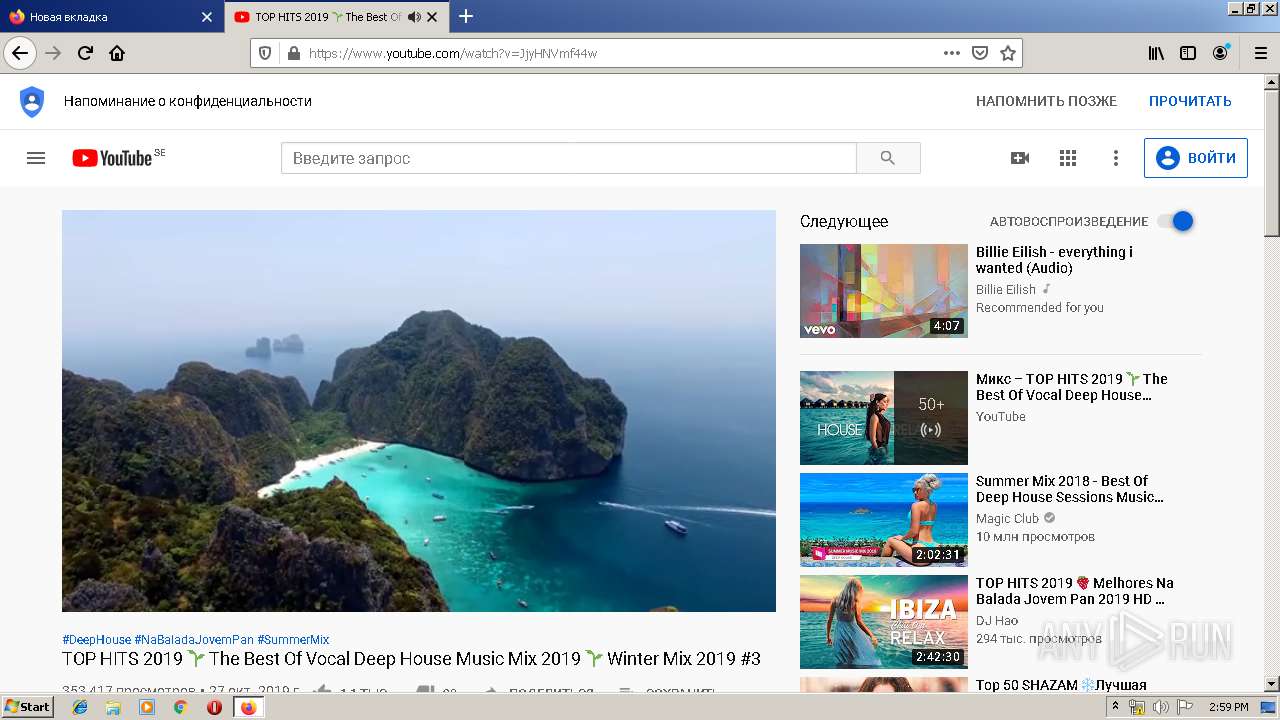Open page actions three-dot menu in address bar
Viewport: 1280px width, 720px height.
(952, 53)
